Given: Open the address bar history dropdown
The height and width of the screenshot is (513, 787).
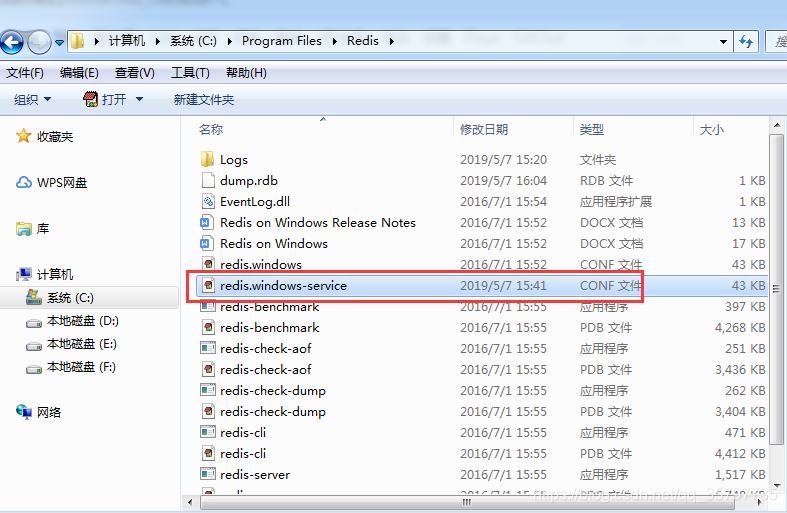Looking at the screenshot, I should (723, 42).
